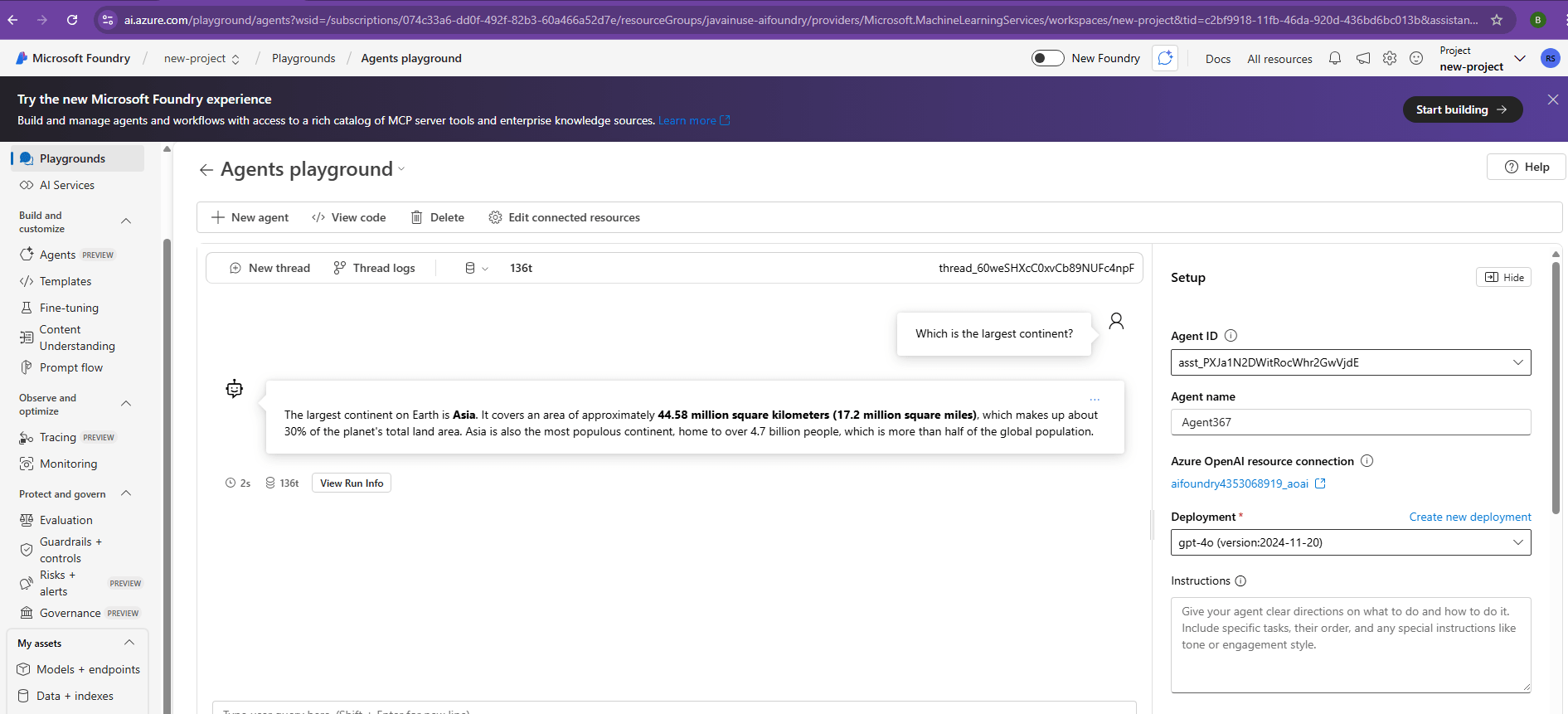Open the new-project breadcrumb switcher

pyautogui.click(x=201, y=58)
